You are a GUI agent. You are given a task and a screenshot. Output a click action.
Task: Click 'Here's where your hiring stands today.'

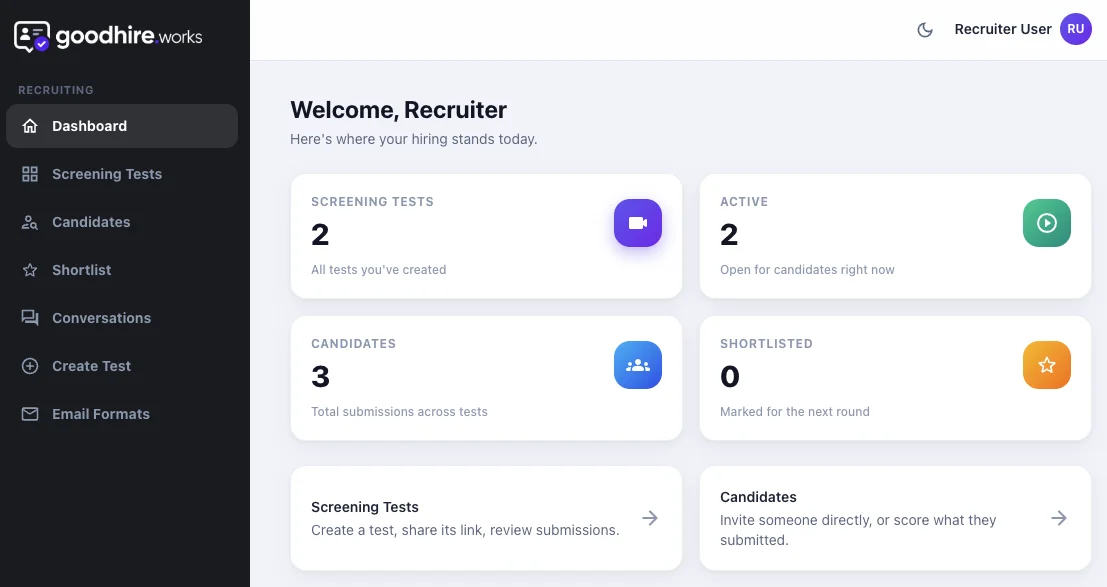414,139
